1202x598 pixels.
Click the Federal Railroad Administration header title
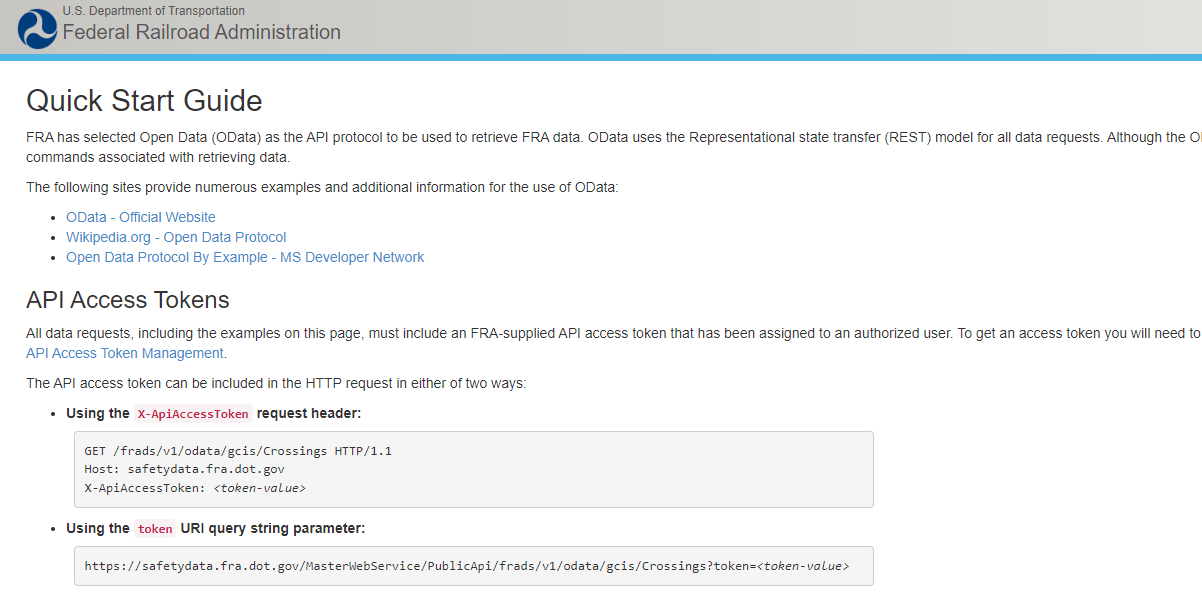click(x=201, y=32)
